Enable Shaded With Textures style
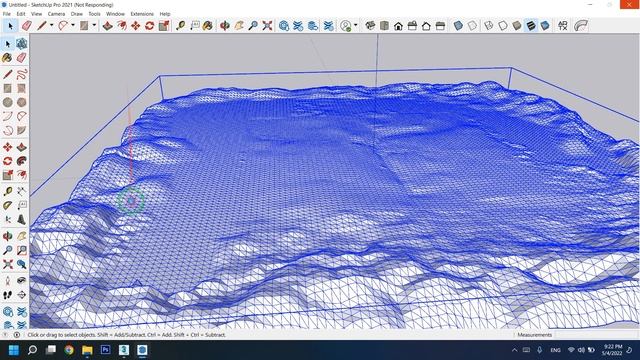The width and height of the screenshot is (640, 360). coord(531,26)
